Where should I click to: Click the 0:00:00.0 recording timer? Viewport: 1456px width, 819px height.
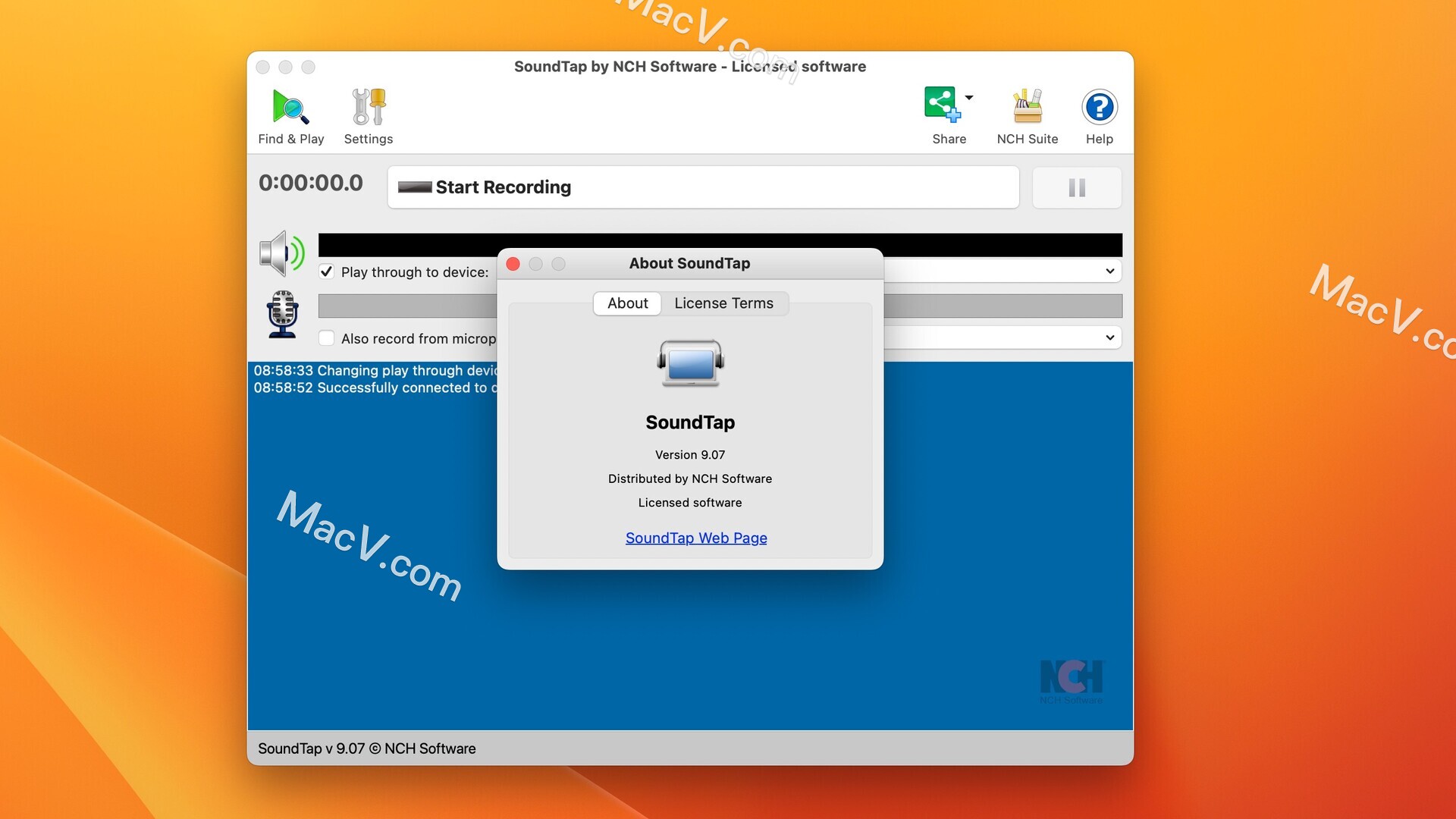point(311,183)
